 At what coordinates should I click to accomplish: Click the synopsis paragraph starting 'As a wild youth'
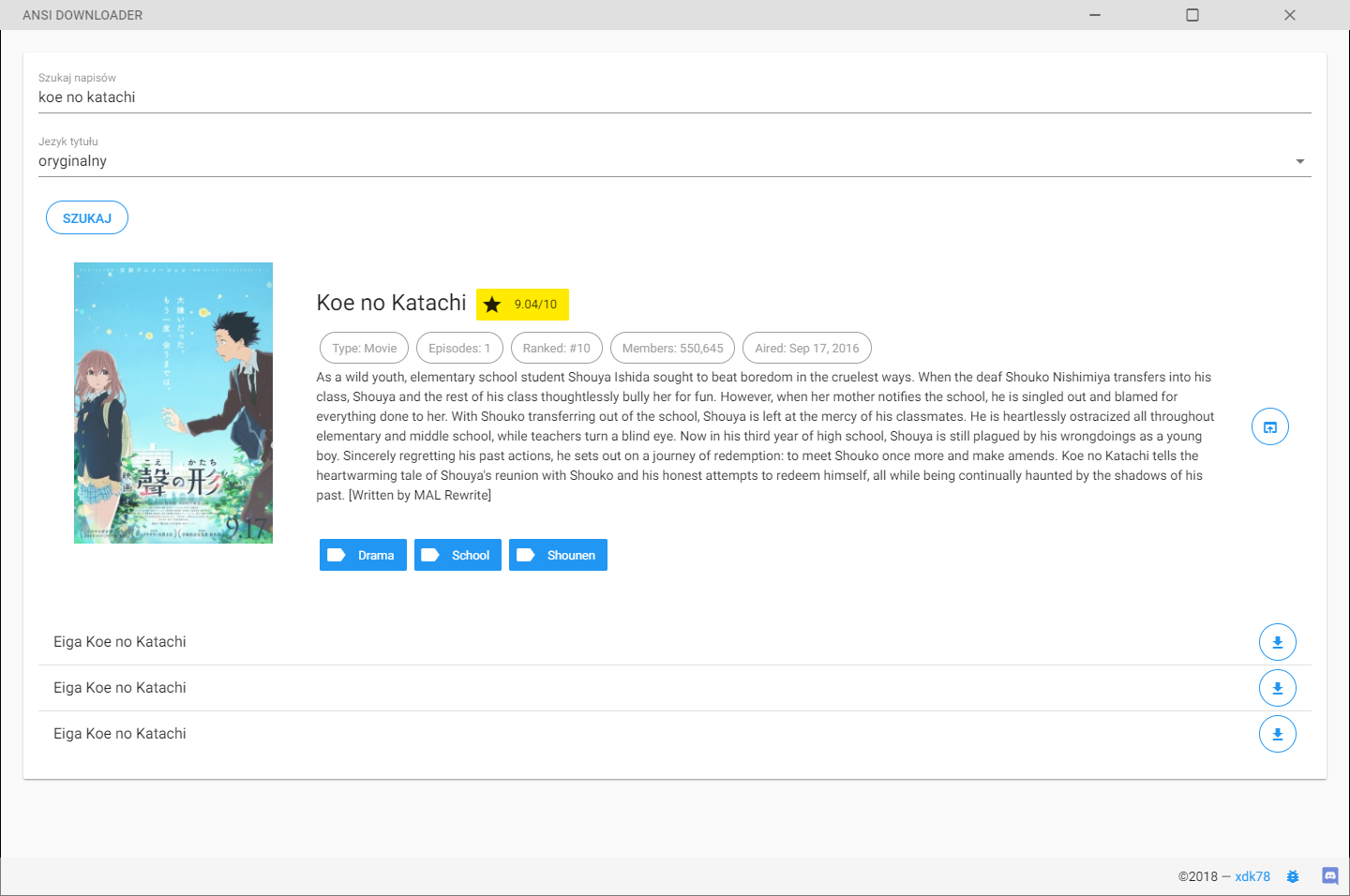pyautogui.click(x=765, y=436)
